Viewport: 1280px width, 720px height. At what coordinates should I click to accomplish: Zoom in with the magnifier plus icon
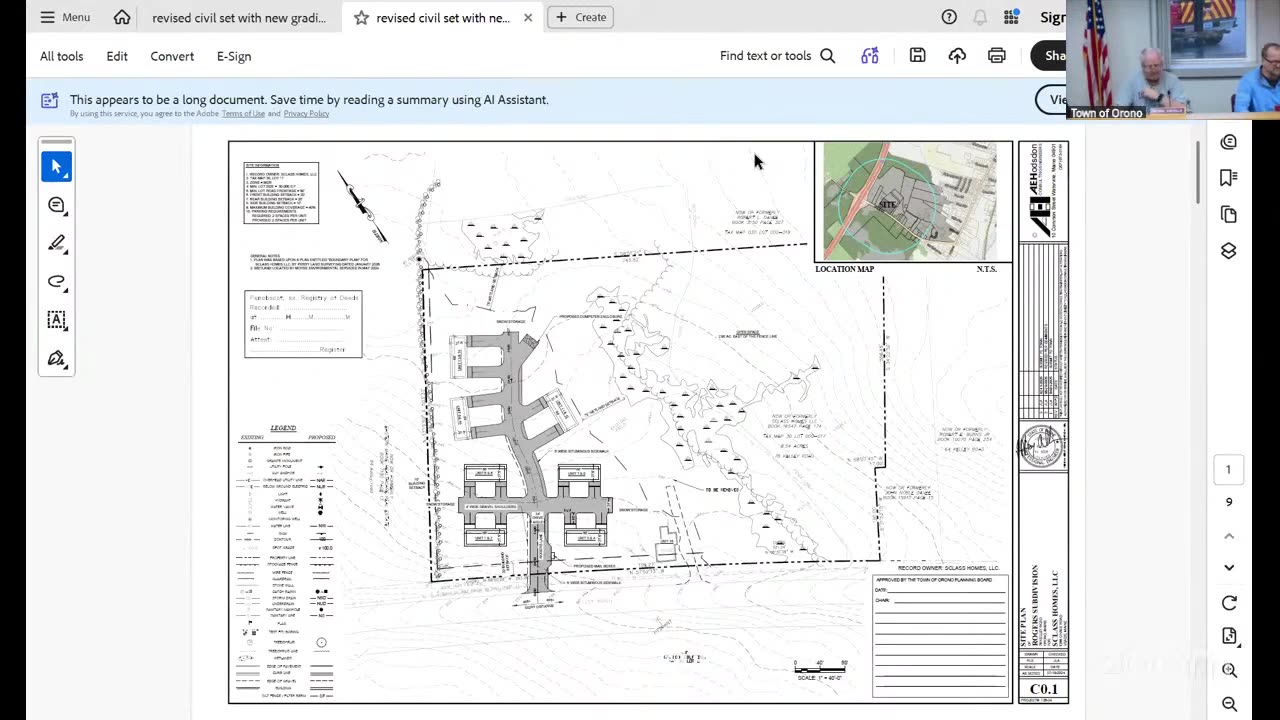pyautogui.click(x=1229, y=670)
